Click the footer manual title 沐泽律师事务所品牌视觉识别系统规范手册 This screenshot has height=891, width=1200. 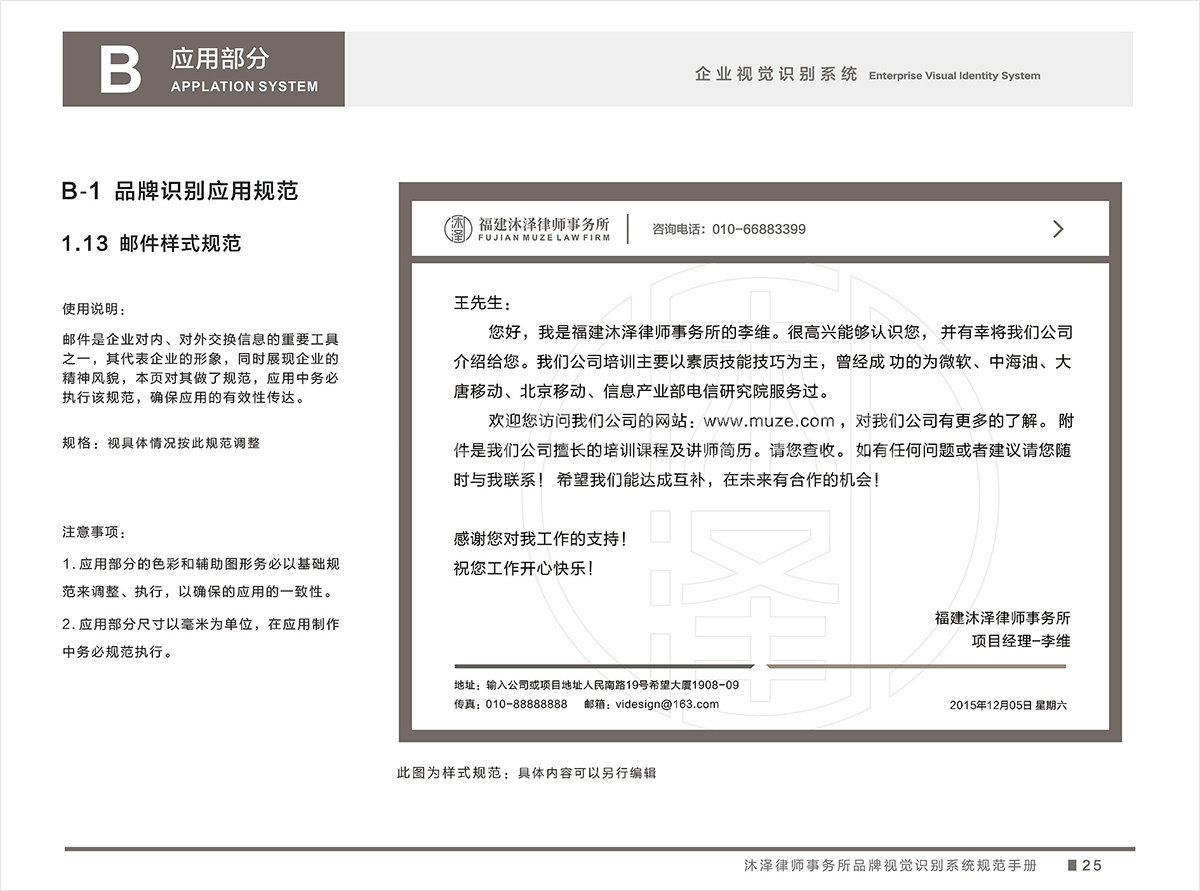[889, 865]
